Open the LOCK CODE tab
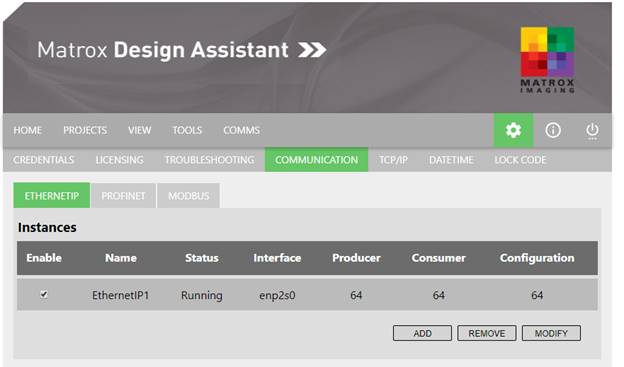 520,160
